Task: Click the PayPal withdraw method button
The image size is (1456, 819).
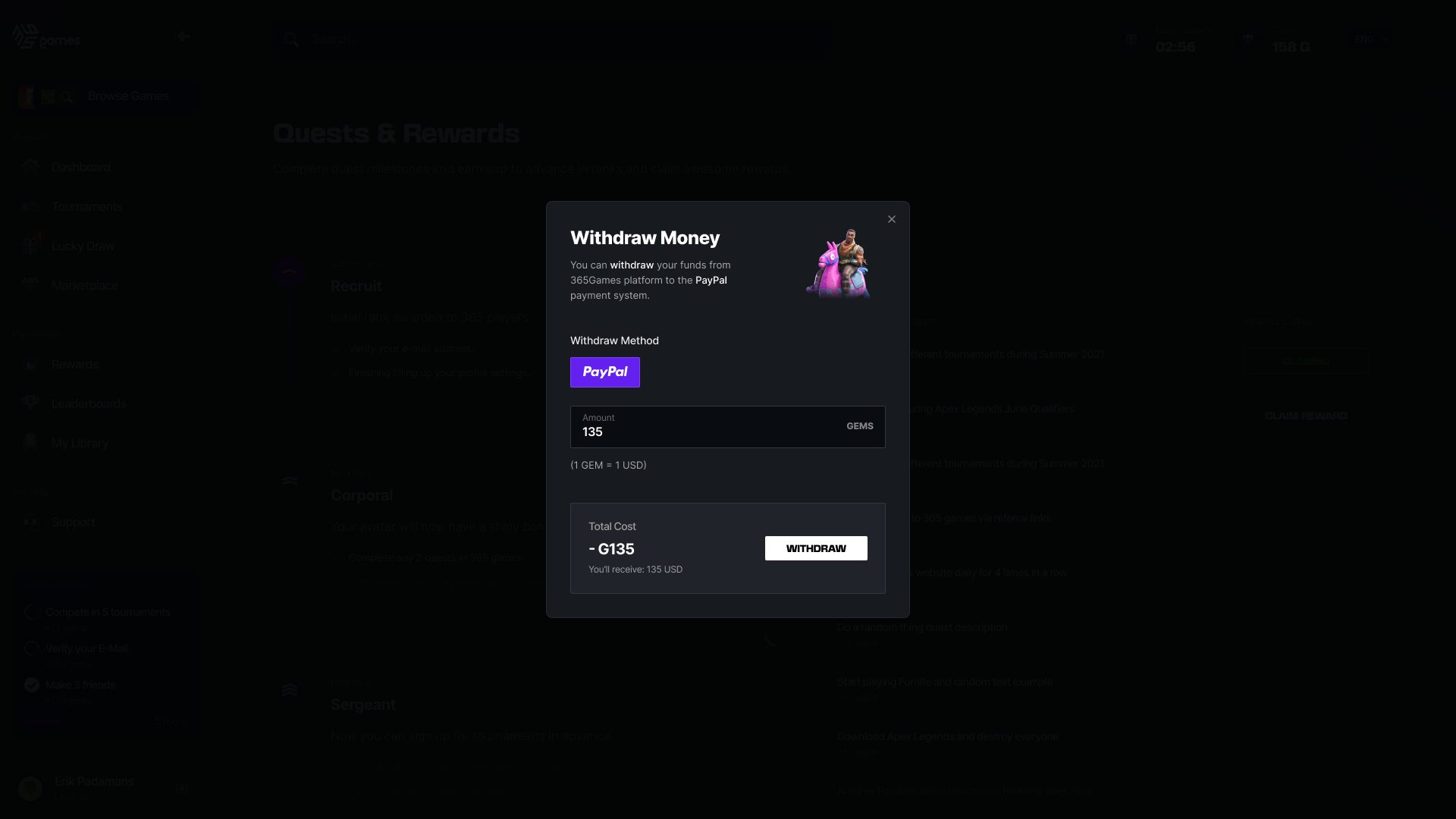Action: (x=604, y=372)
